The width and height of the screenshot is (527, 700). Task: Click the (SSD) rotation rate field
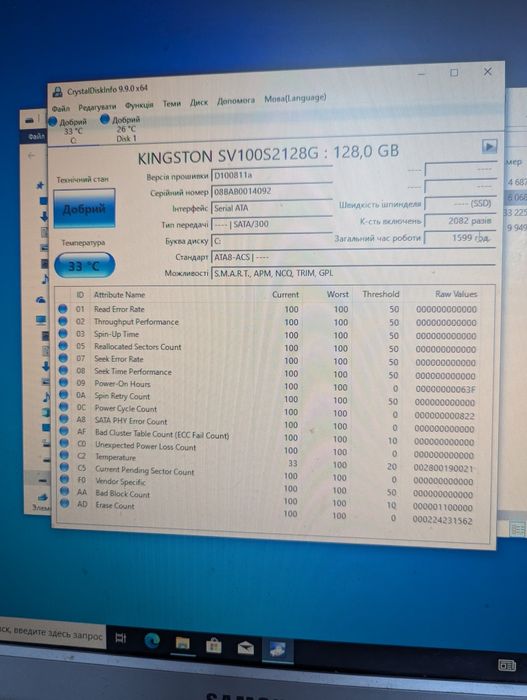pos(460,203)
